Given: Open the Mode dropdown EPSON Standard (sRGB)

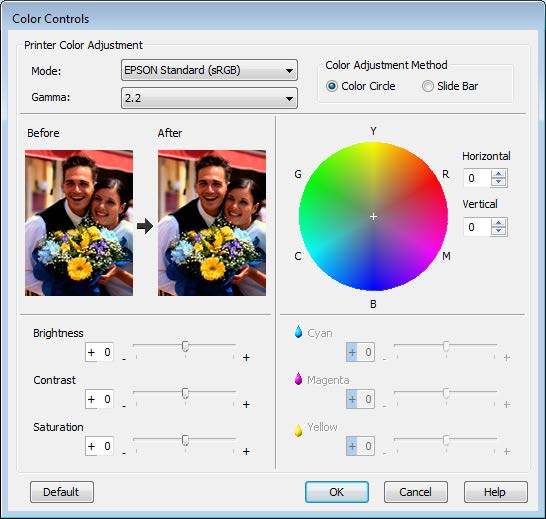Looking at the screenshot, I should (209, 70).
